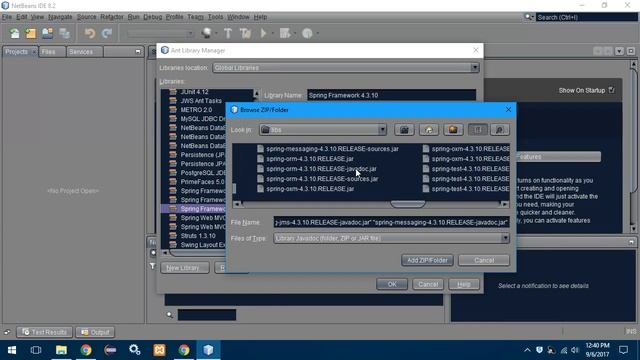The image size is (640, 360).
Task: Open the Navigate menu
Action: (x=60, y=17)
